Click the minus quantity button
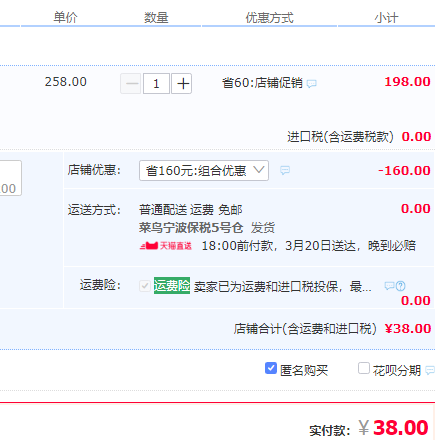439x440 pixels. pyautogui.click(x=130, y=84)
